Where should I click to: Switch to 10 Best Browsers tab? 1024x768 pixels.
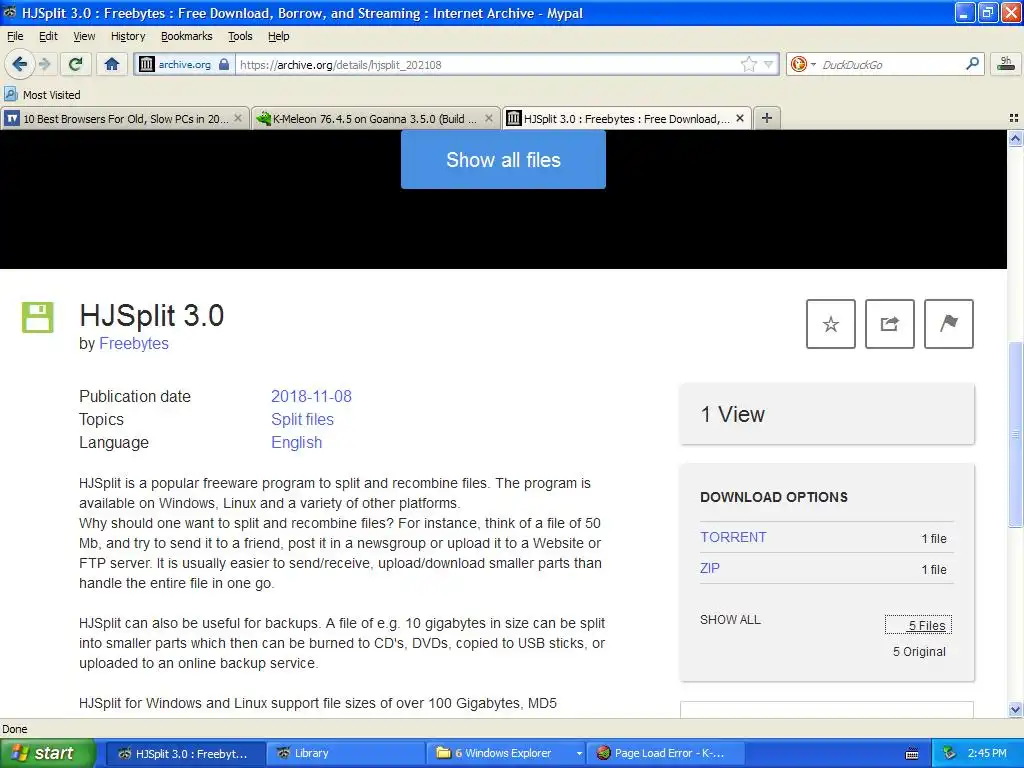[x=124, y=118]
